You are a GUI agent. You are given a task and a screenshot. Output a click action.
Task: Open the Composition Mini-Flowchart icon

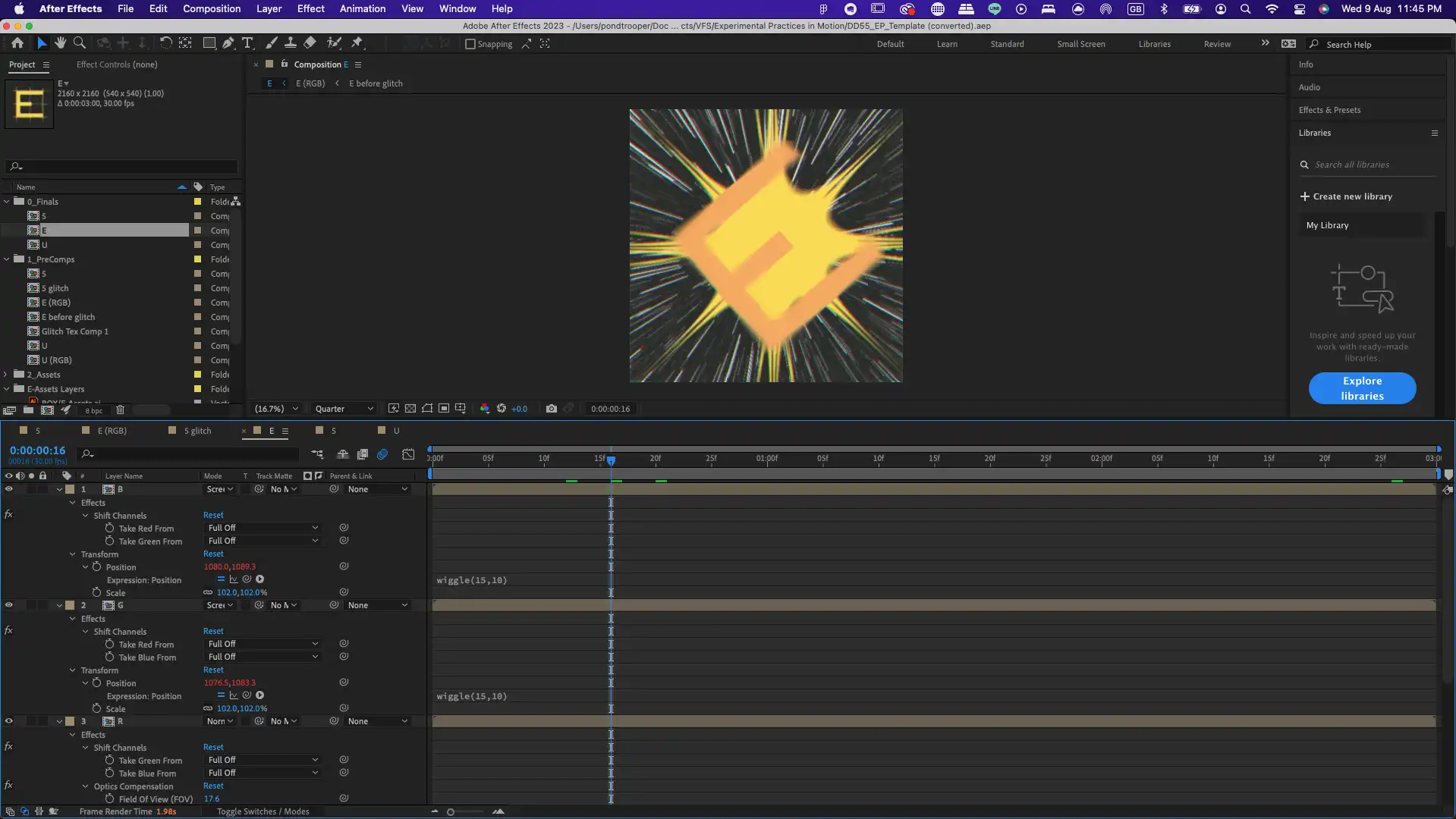pos(317,454)
